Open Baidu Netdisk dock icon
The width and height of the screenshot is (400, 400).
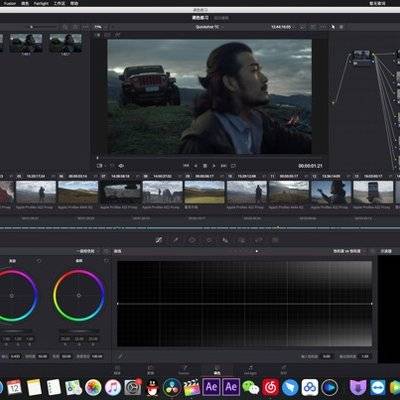pyautogui.click(x=310, y=387)
